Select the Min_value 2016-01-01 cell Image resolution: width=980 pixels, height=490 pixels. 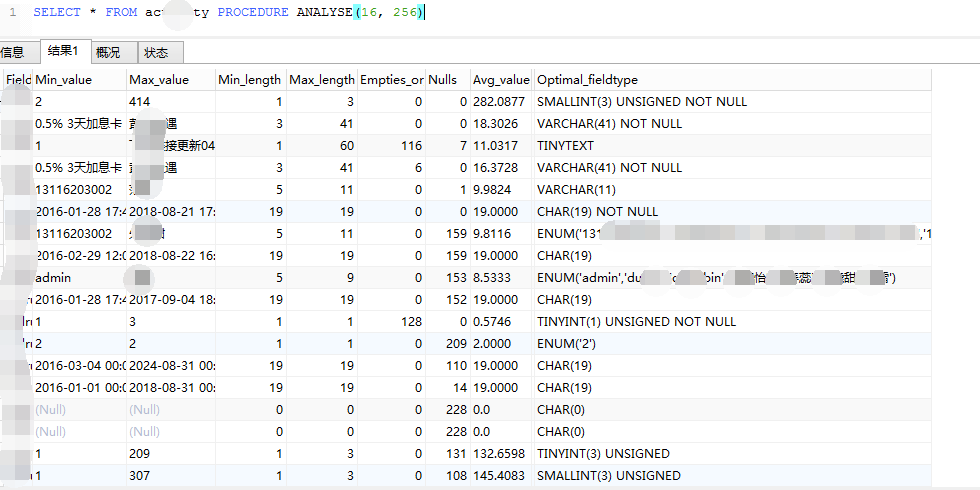[79, 388]
